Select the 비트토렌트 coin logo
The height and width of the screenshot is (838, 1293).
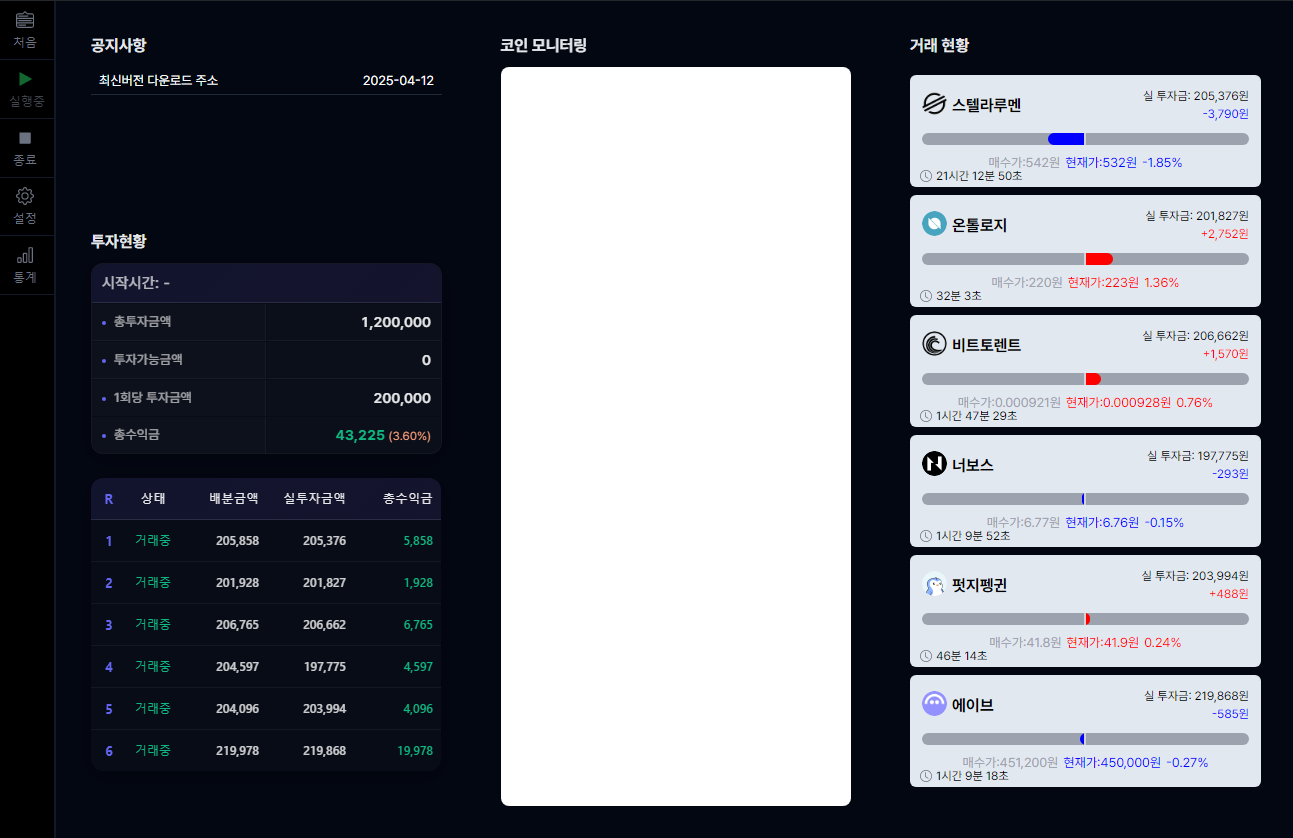pos(934,344)
